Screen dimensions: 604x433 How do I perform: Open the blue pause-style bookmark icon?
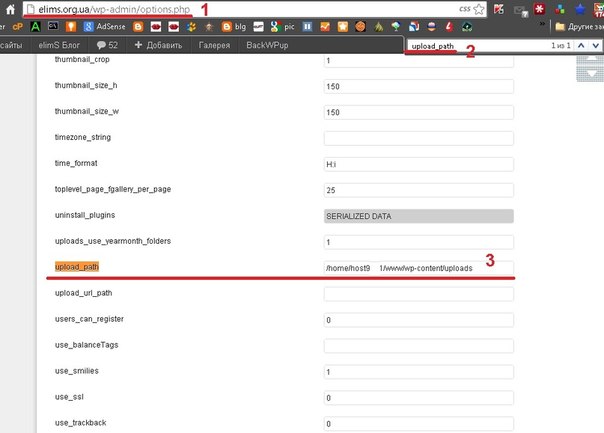point(307,27)
